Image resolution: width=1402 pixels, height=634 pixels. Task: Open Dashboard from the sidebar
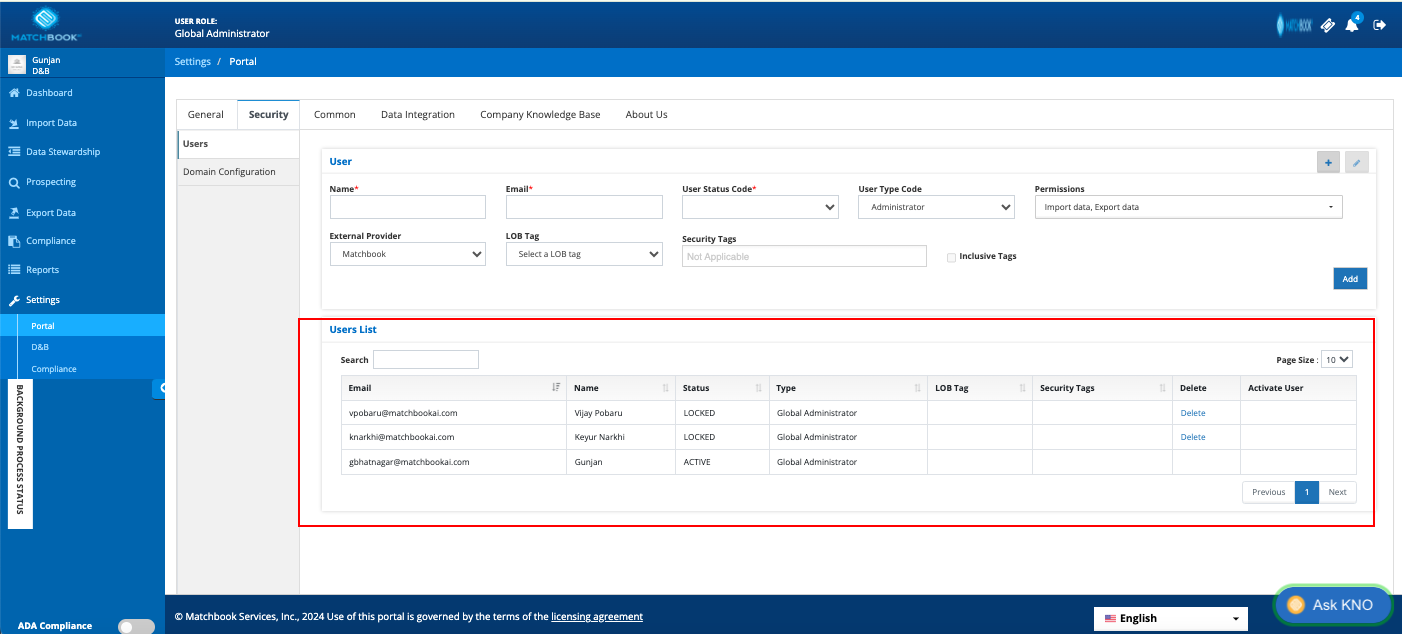[49, 93]
